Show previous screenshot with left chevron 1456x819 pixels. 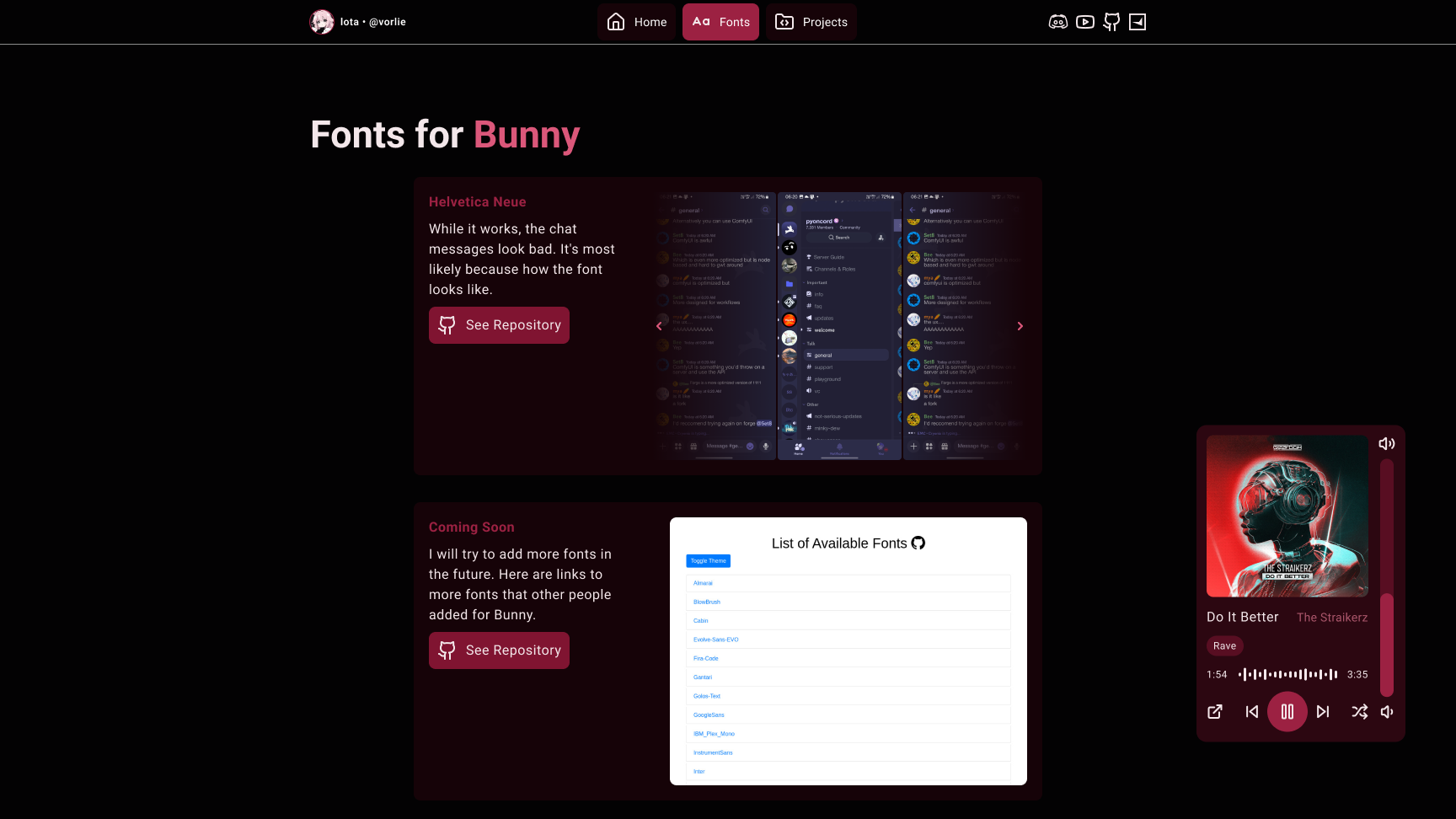tap(659, 326)
